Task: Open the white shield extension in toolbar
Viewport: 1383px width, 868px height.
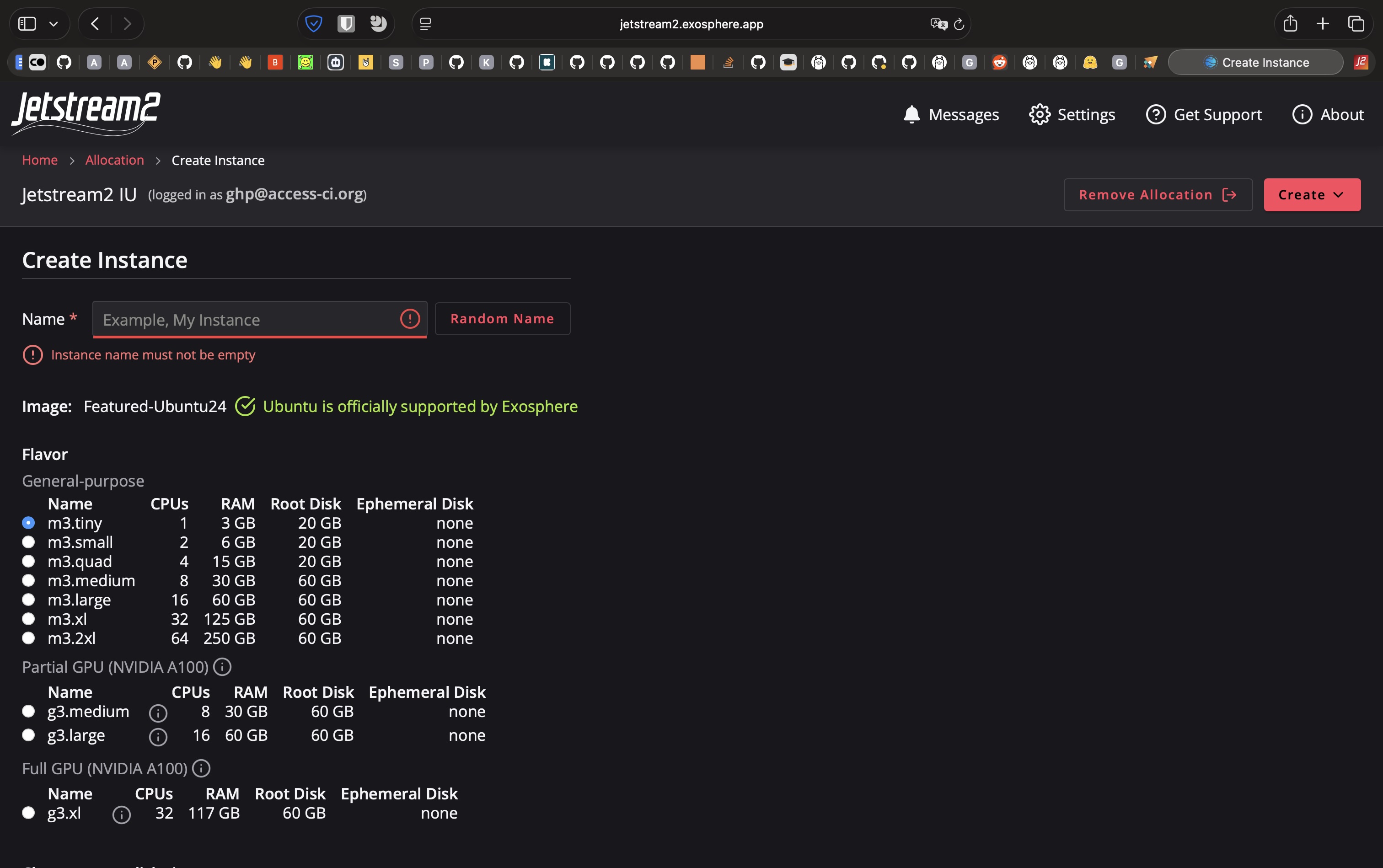Action: click(x=346, y=23)
